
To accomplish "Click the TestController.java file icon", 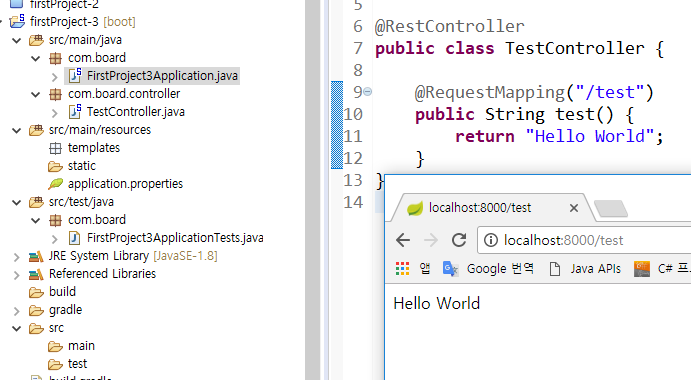I will point(74,112).
